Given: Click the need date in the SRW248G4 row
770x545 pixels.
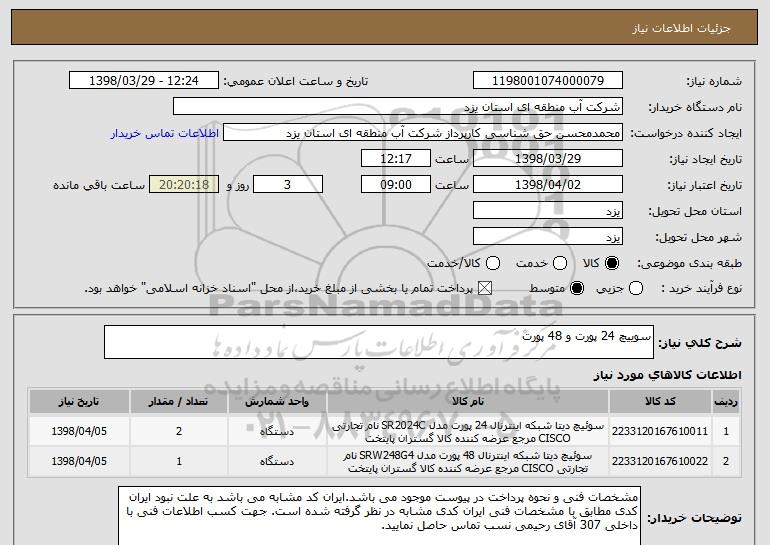Looking at the screenshot, I should (79, 461).
